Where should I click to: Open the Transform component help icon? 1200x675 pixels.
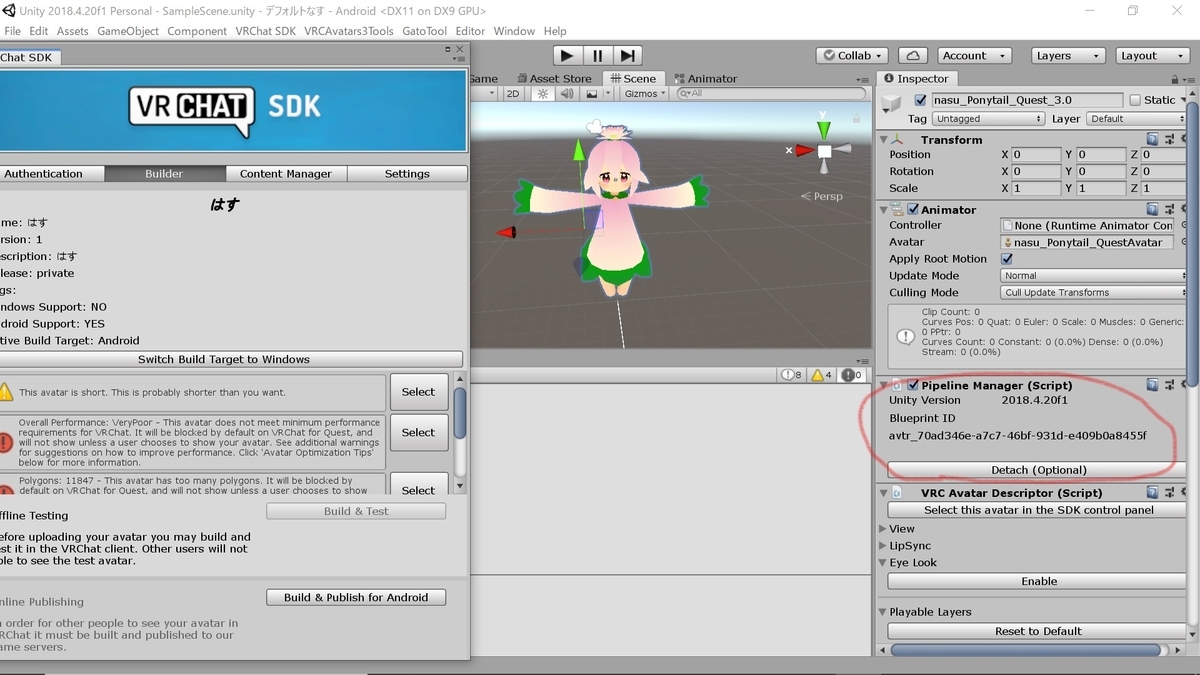pyautogui.click(x=1152, y=140)
